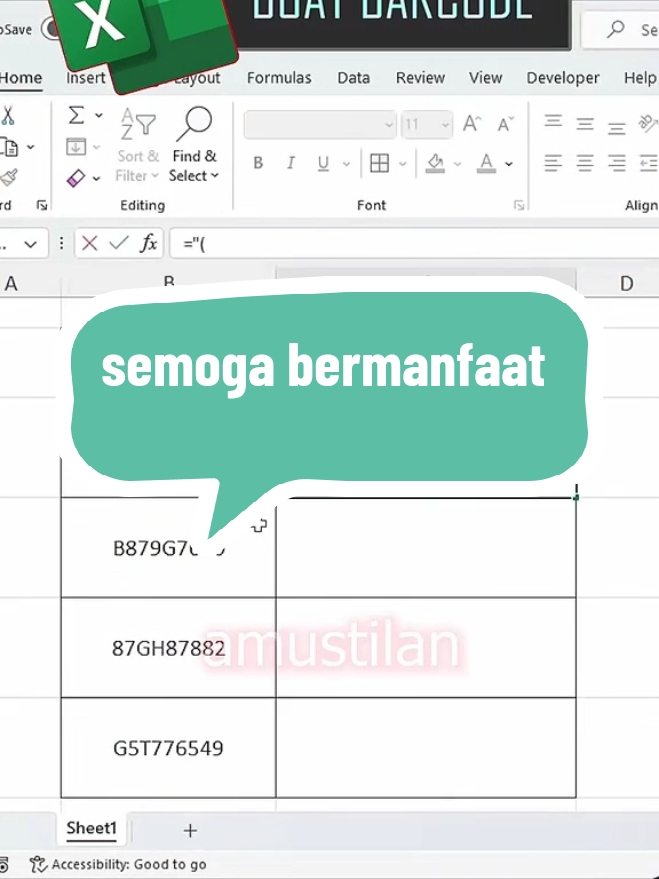
Task: Open the Font Color dropdown arrow
Action: pyautogui.click(x=509, y=164)
